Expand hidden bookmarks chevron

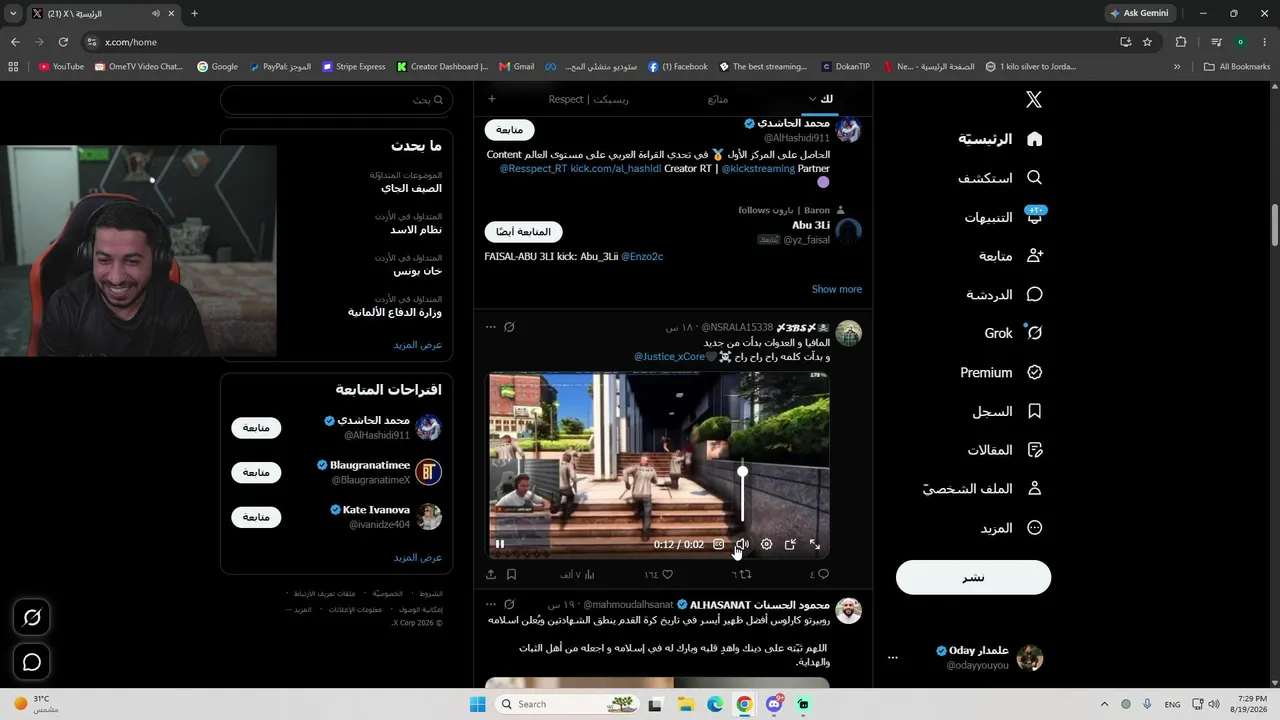(x=1177, y=67)
